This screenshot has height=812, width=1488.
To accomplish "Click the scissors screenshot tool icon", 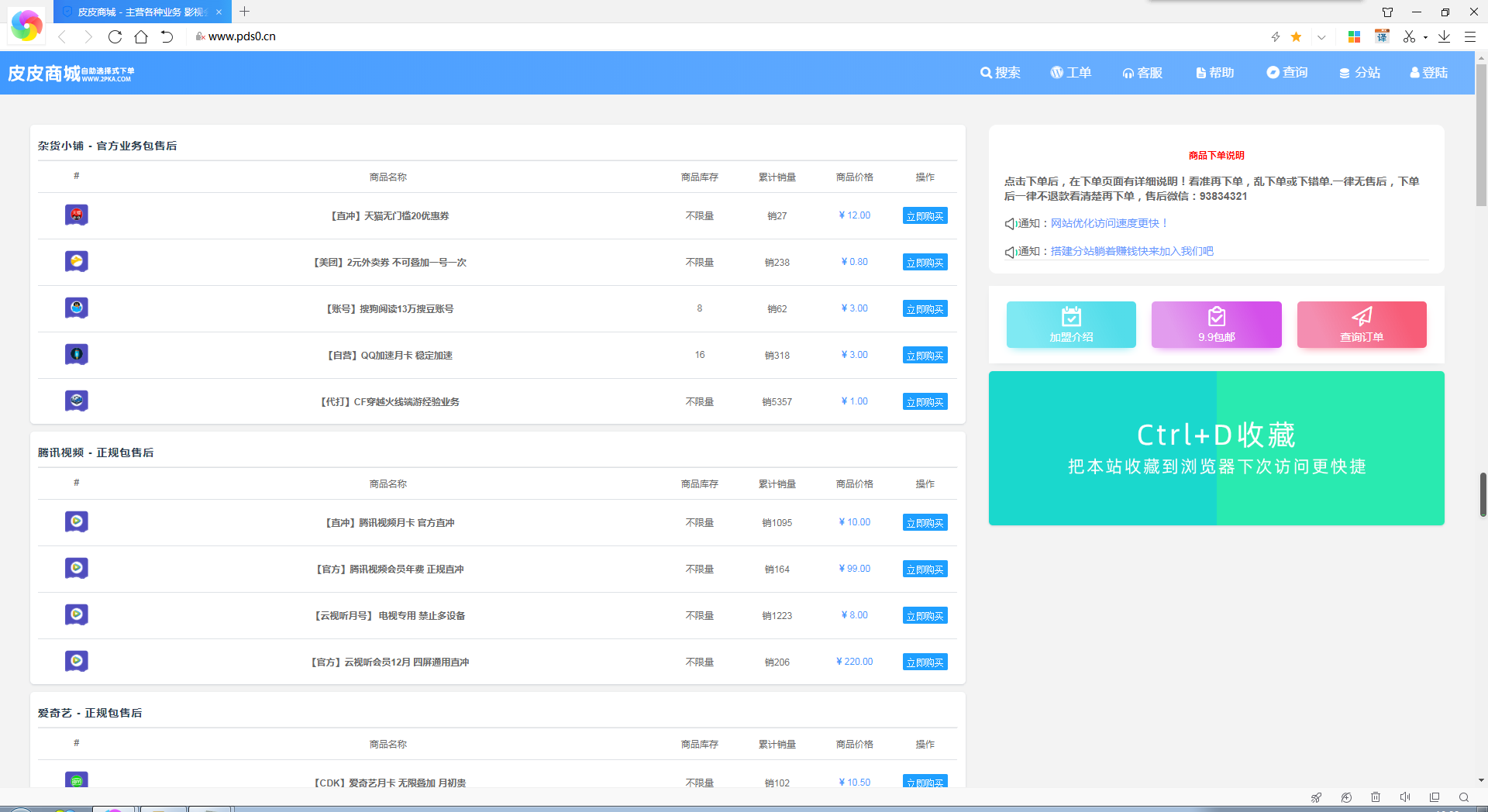I will point(1409,36).
